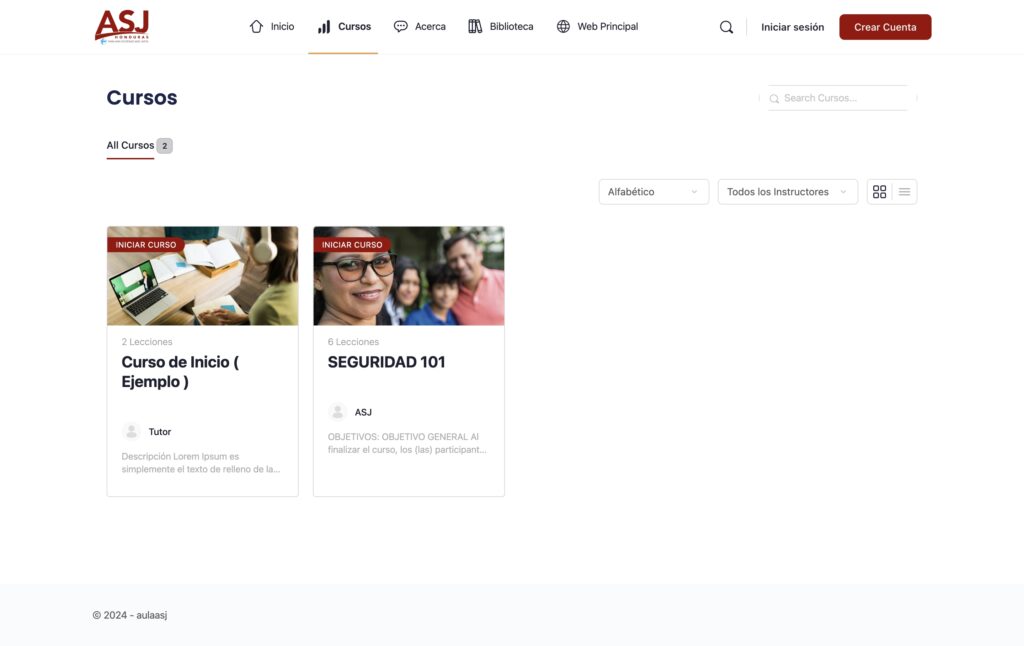Open the Acerca menu item
The height and width of the screenshot is (646, 1024).
point(419,27)
